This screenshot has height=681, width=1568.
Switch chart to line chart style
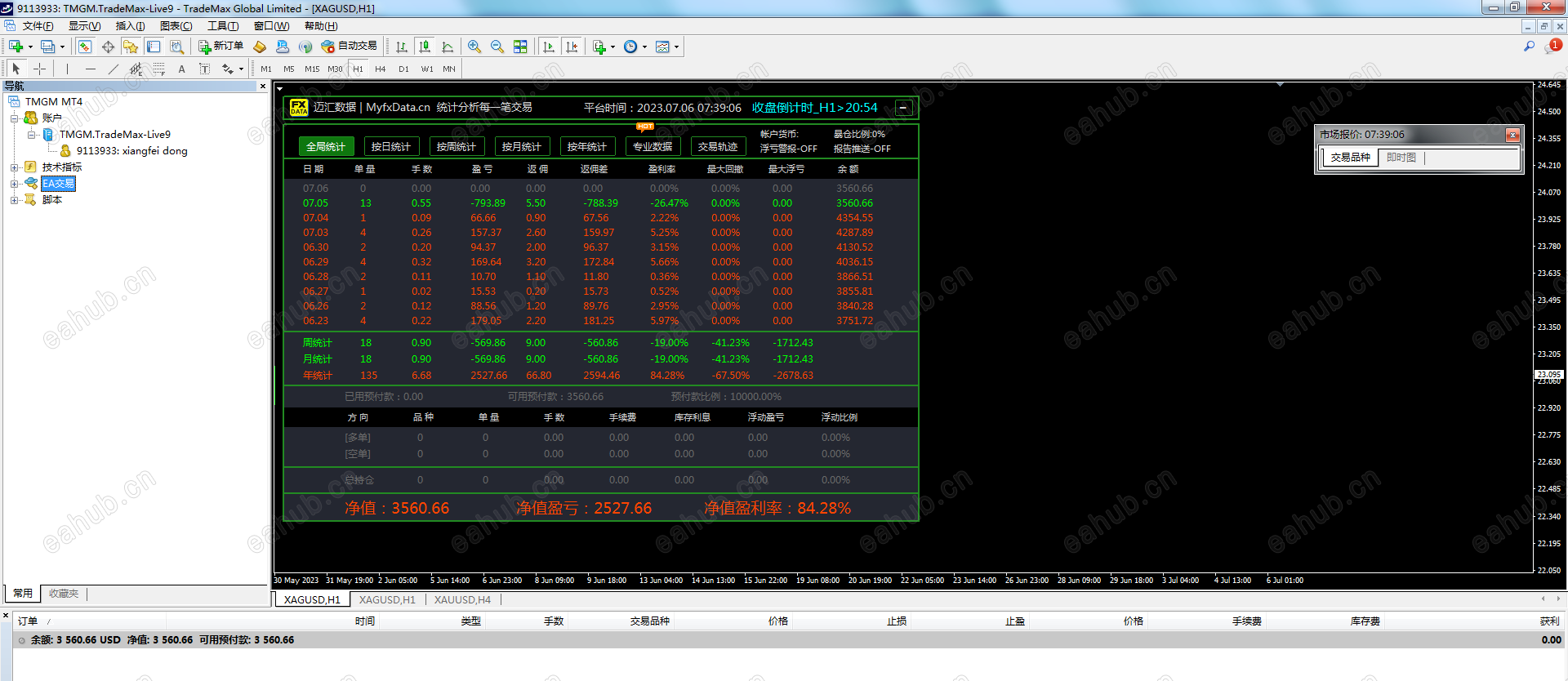448,47
